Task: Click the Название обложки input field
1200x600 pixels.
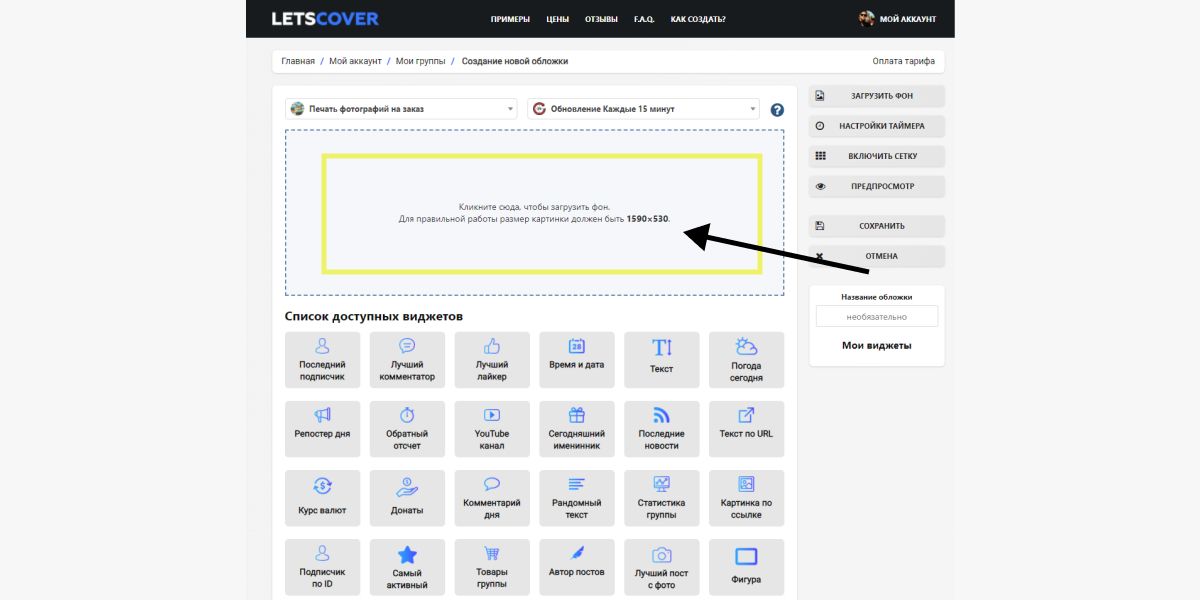Action: click(876, 316)
